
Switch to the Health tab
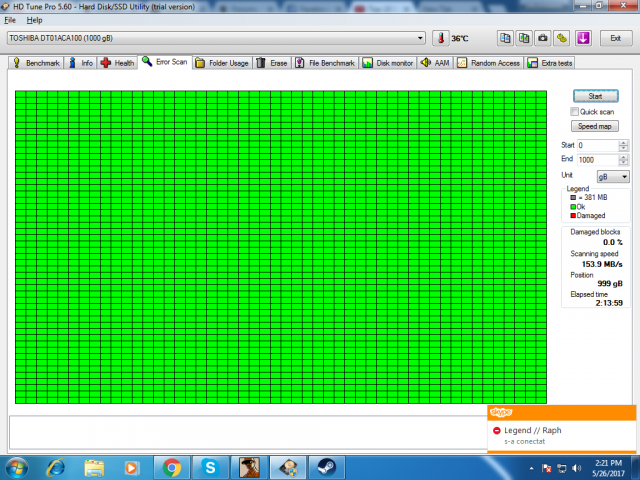tap(117, 63)
